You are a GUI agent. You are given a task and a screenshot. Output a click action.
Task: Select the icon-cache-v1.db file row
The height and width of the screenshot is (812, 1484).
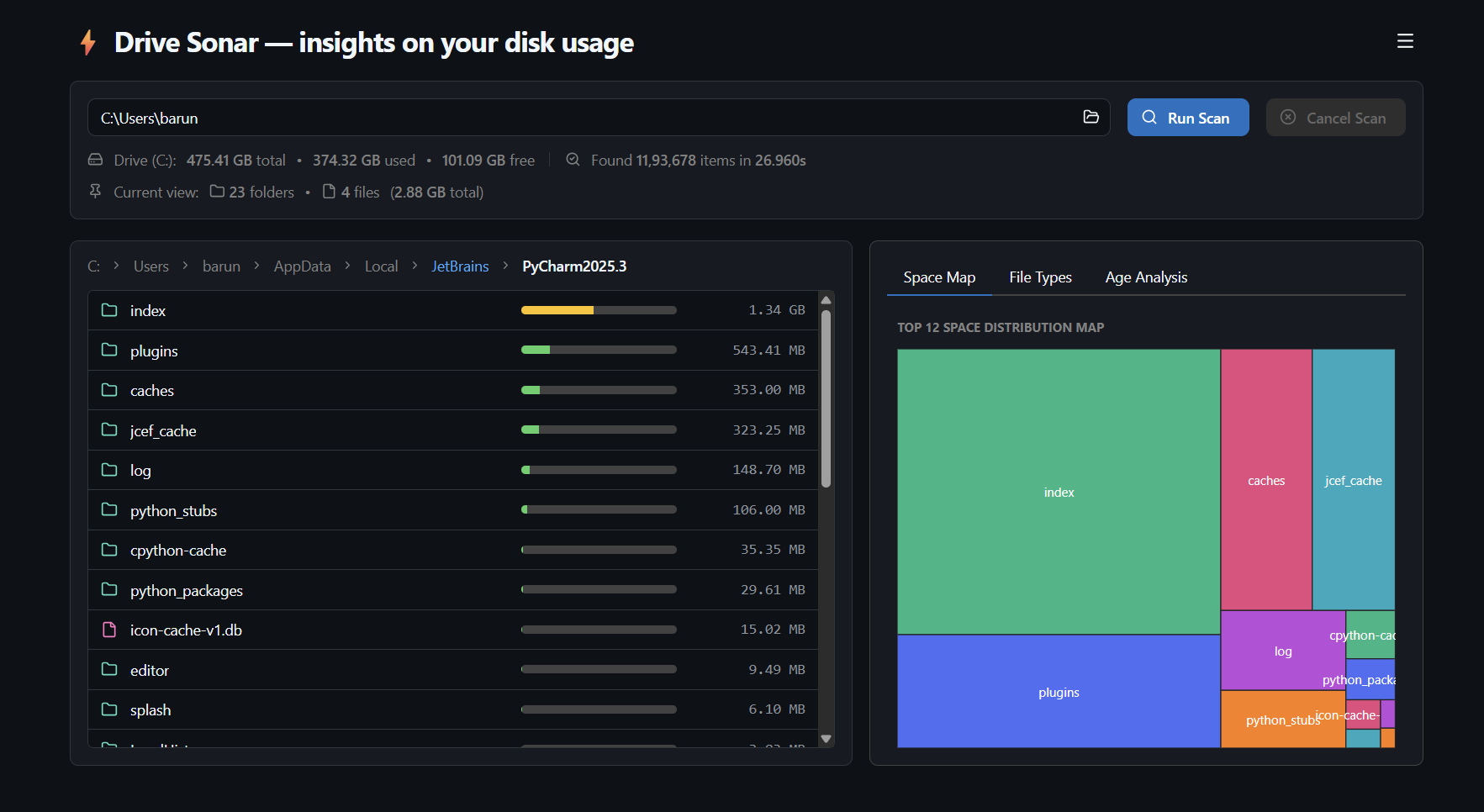click(x=453, y=630)
